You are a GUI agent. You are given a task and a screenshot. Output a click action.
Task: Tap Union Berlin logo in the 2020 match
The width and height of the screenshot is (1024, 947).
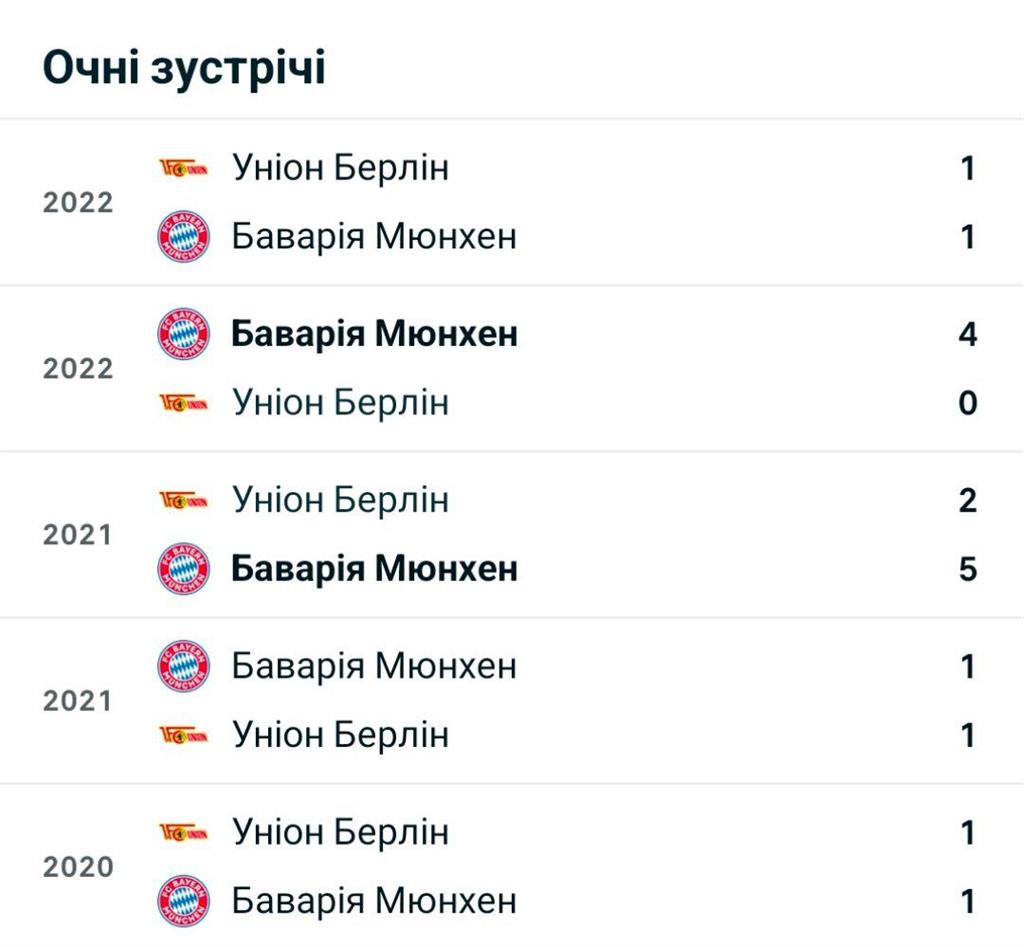[183, 832]
